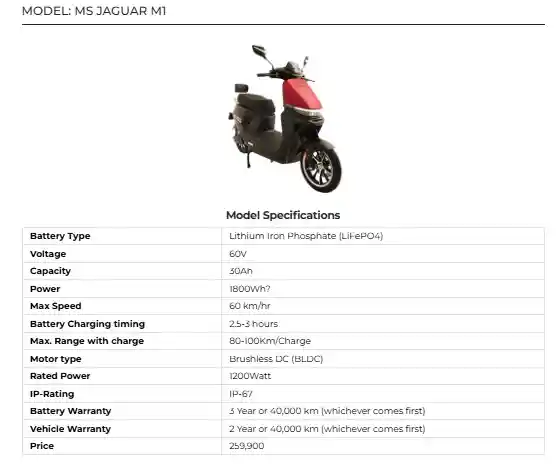Click the red scooter product image
Viewport: 557px width, 468px height.
[x=285, y=118]
